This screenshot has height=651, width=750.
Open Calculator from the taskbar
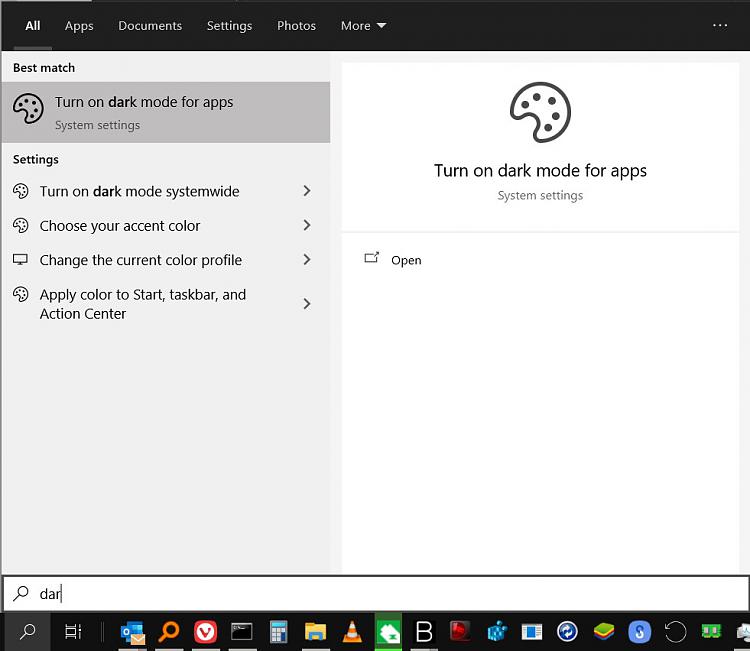pyautogui.click(x=278, y=632)
